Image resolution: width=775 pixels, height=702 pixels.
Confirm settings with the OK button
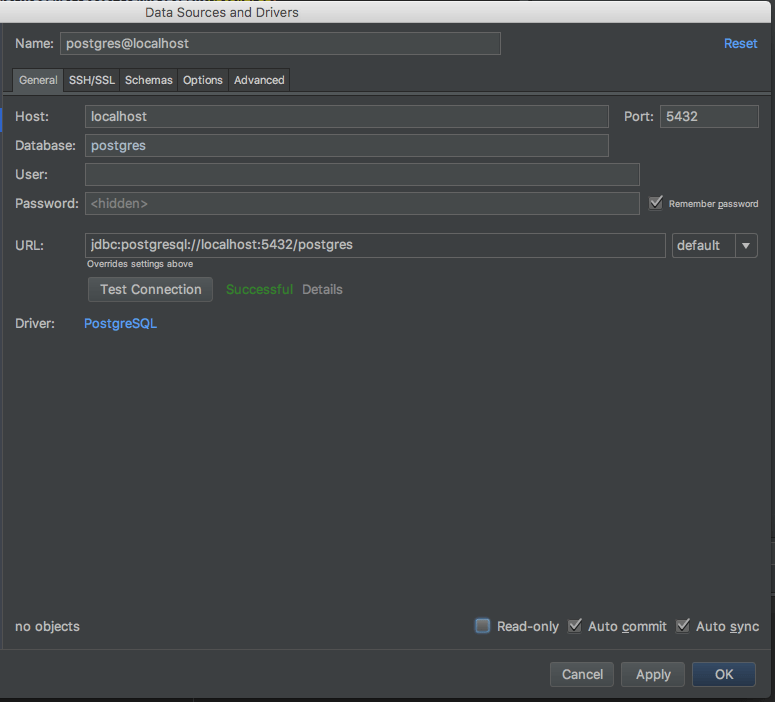[x=724, y=674]
